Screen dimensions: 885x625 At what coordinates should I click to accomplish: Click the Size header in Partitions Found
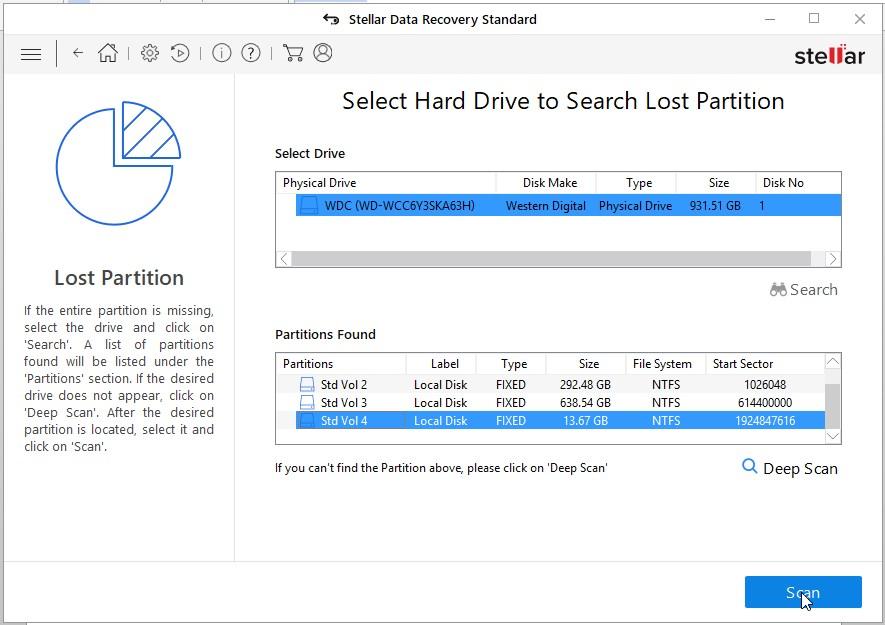click(x=586, y=364)
